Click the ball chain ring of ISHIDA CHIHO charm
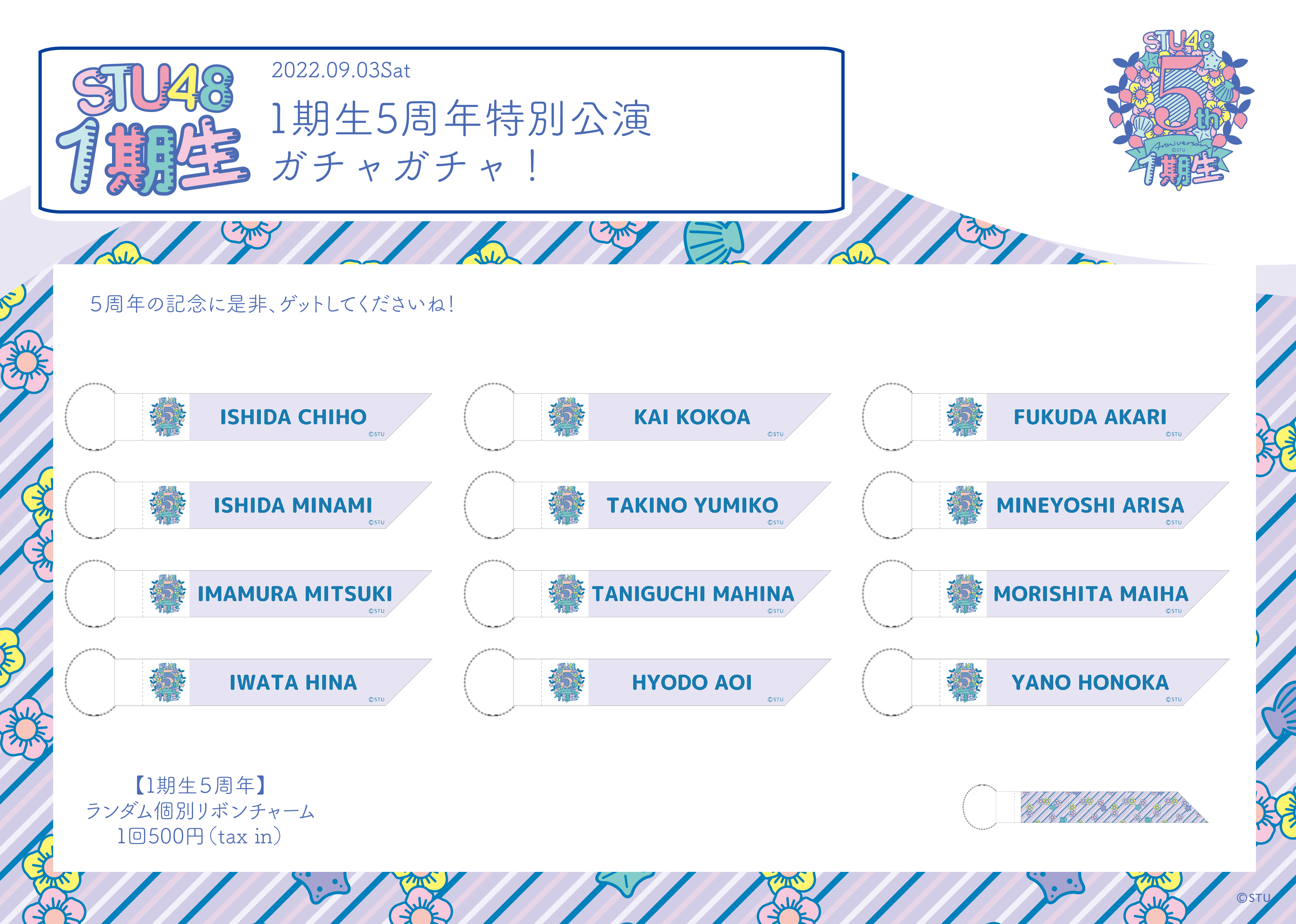Viewport: 1296px width, 924px height. (91, 417)
